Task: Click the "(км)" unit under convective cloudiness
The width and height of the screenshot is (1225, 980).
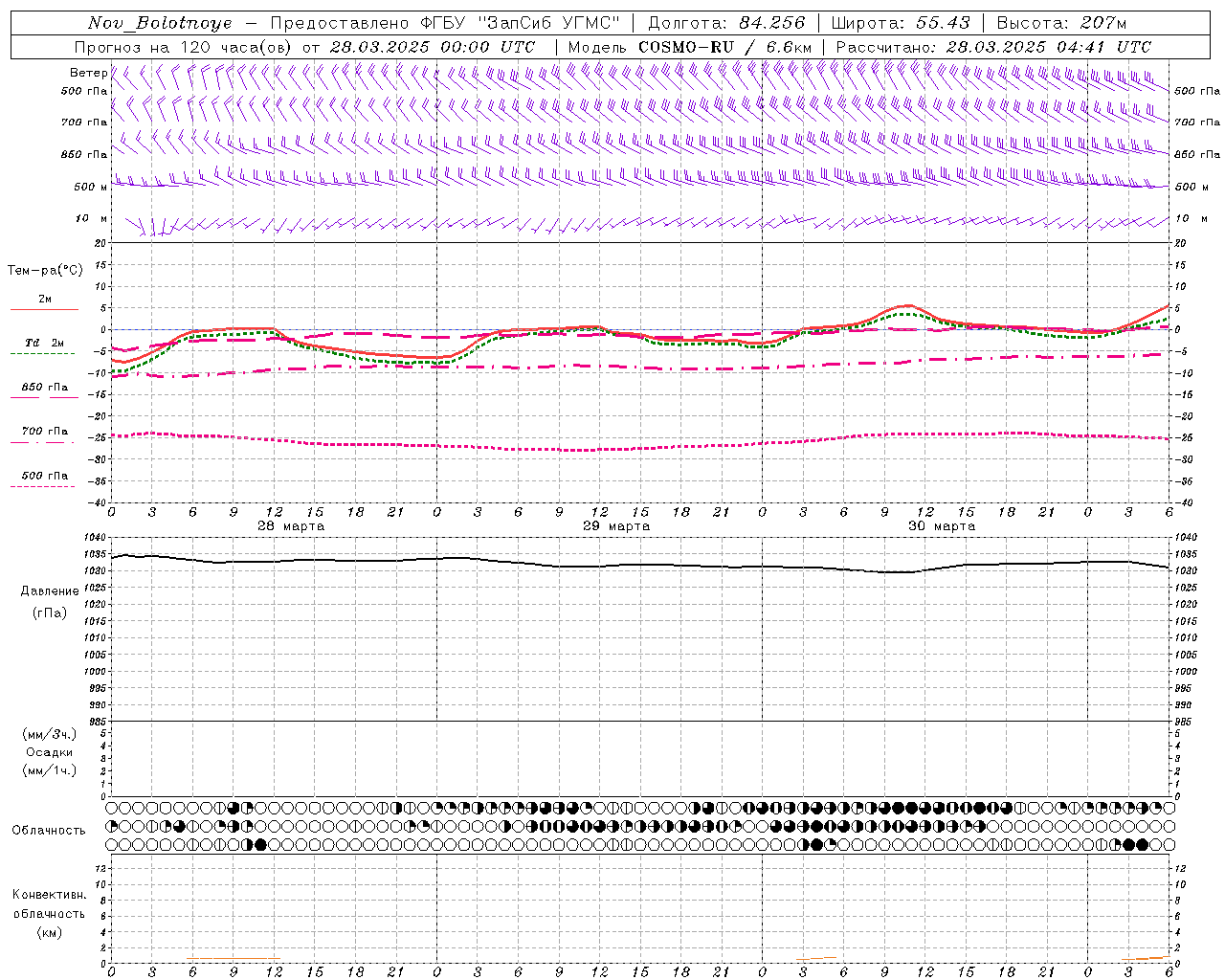Action: click(x=50, y=932)
